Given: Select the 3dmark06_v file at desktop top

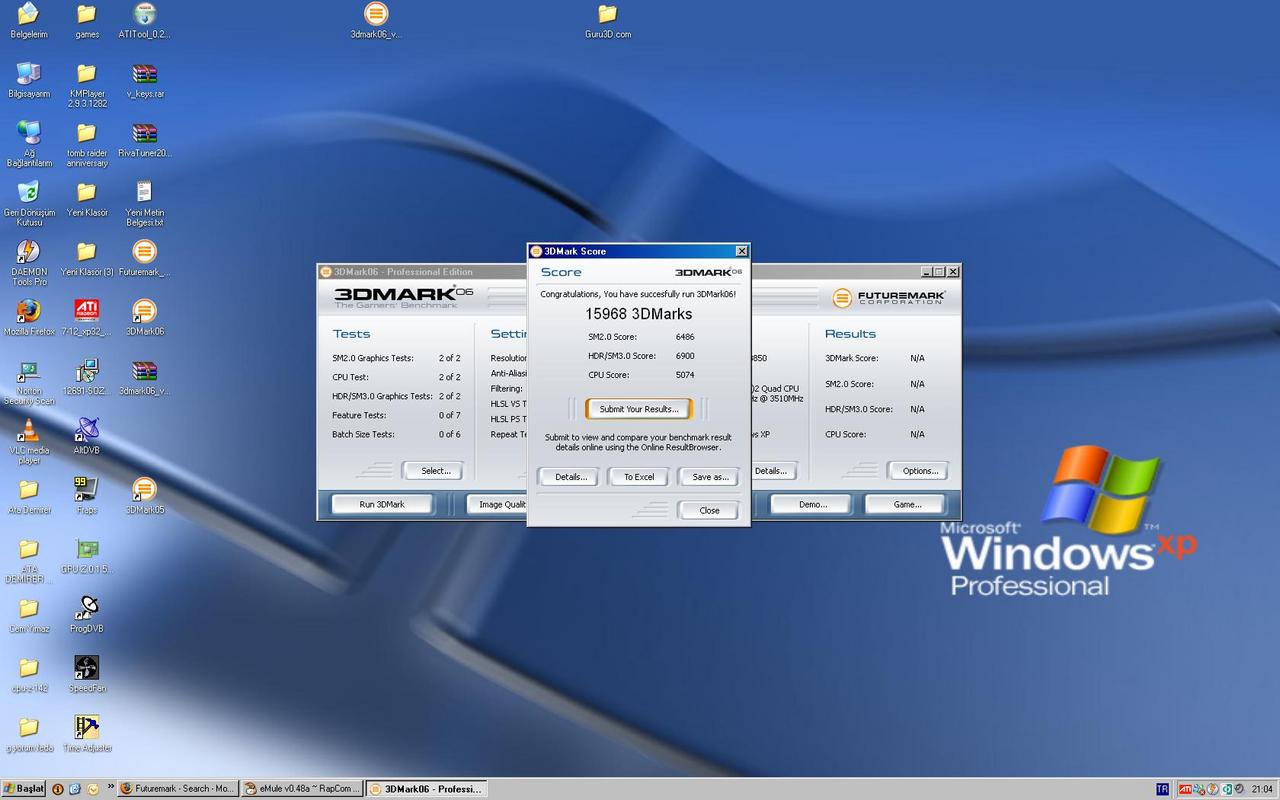Looking at the screenshot, I should pyautogui.click(x=376, y=20).
